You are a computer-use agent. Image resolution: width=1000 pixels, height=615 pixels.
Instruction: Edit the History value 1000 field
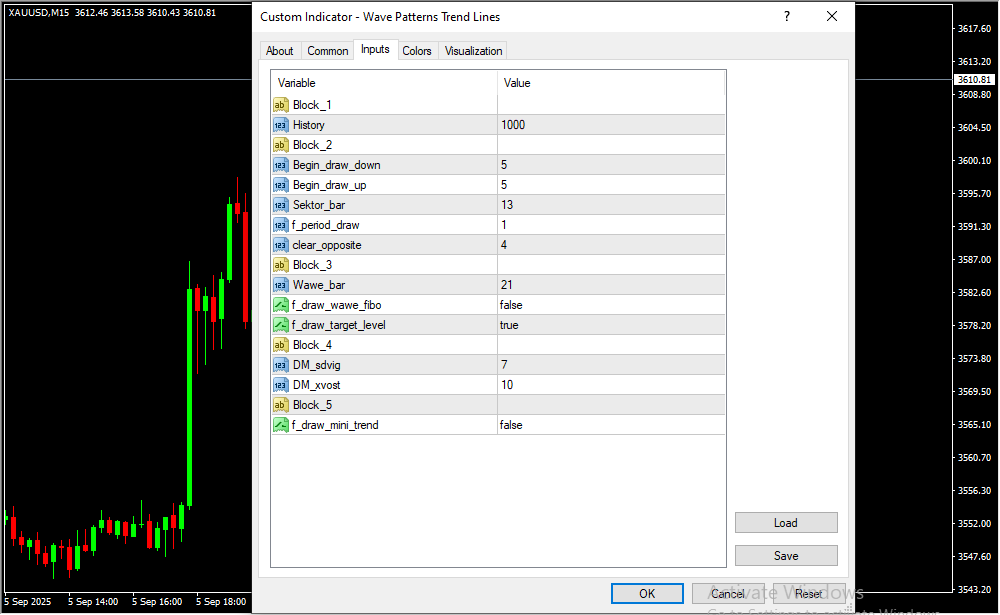point(610,125)
